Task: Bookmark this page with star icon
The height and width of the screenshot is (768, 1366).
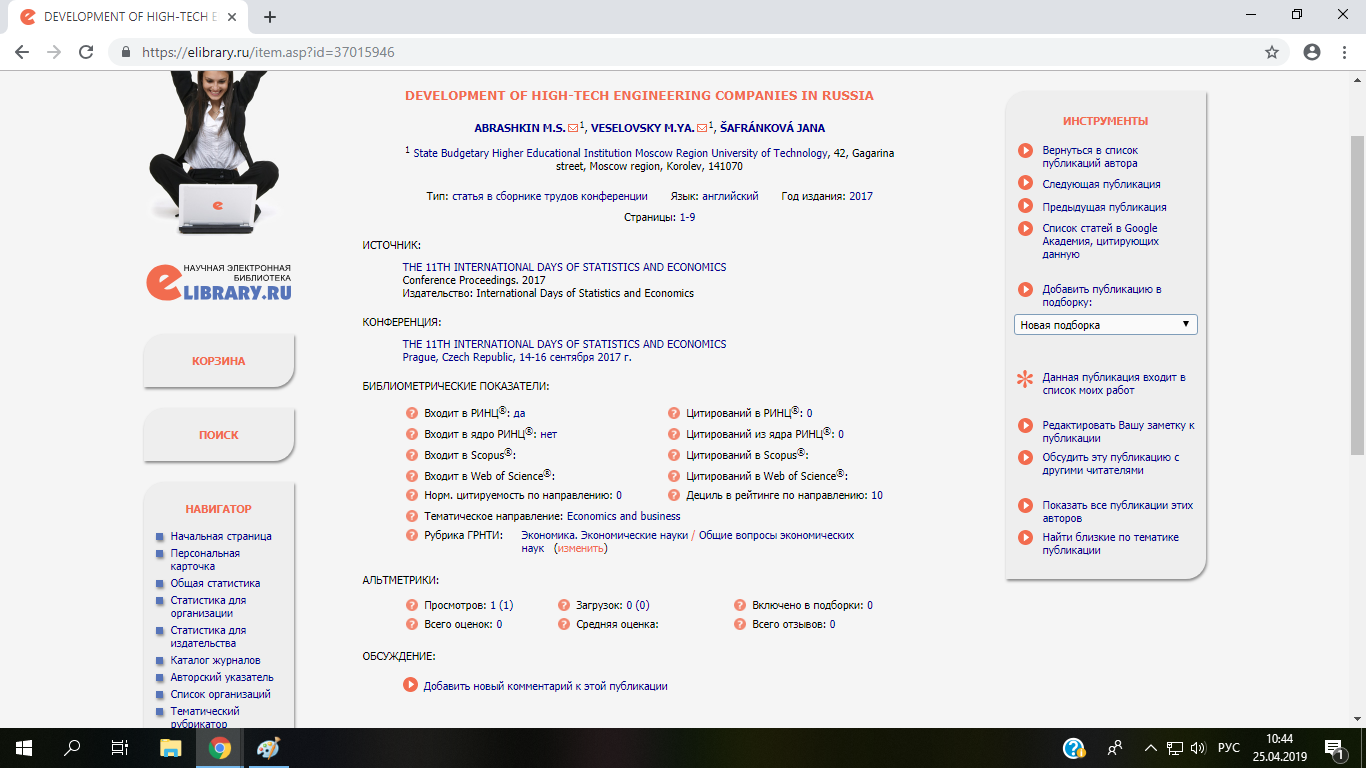Action: (1272, 52)
